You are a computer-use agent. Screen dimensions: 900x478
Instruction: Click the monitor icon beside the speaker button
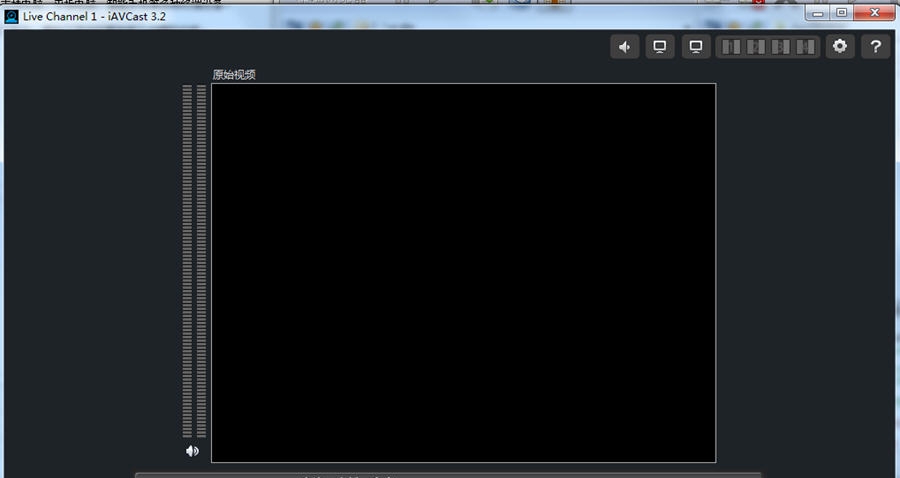pos(660,46)
